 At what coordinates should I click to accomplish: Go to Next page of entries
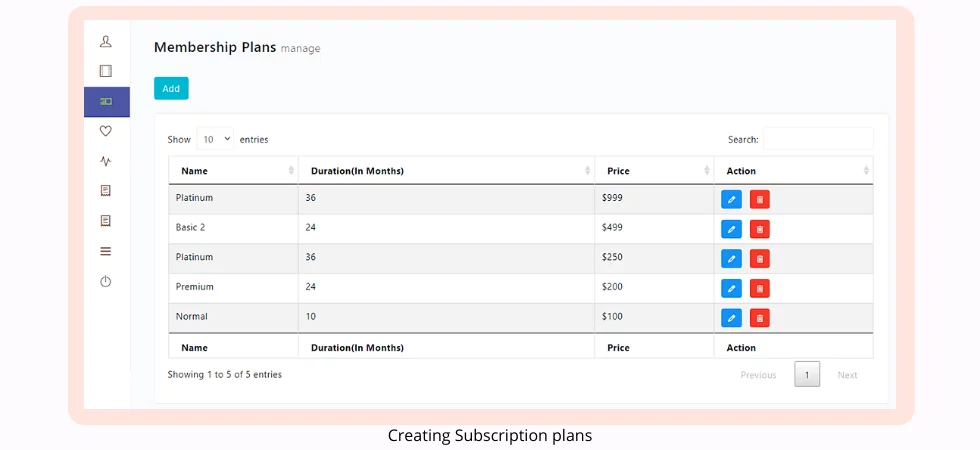tap(847, 375)
